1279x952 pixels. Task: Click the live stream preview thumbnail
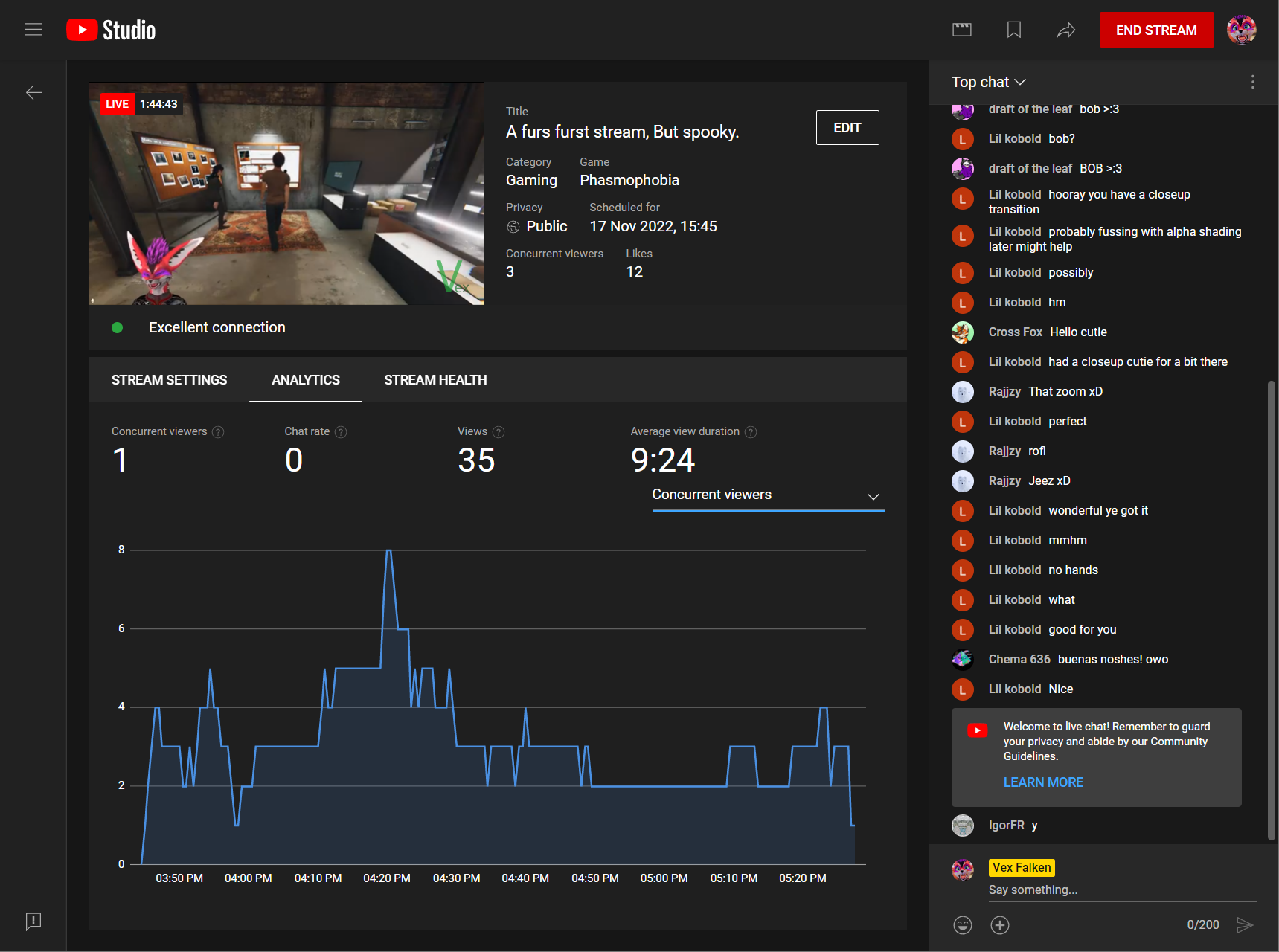pyautogui.click(x=286, y=193)
